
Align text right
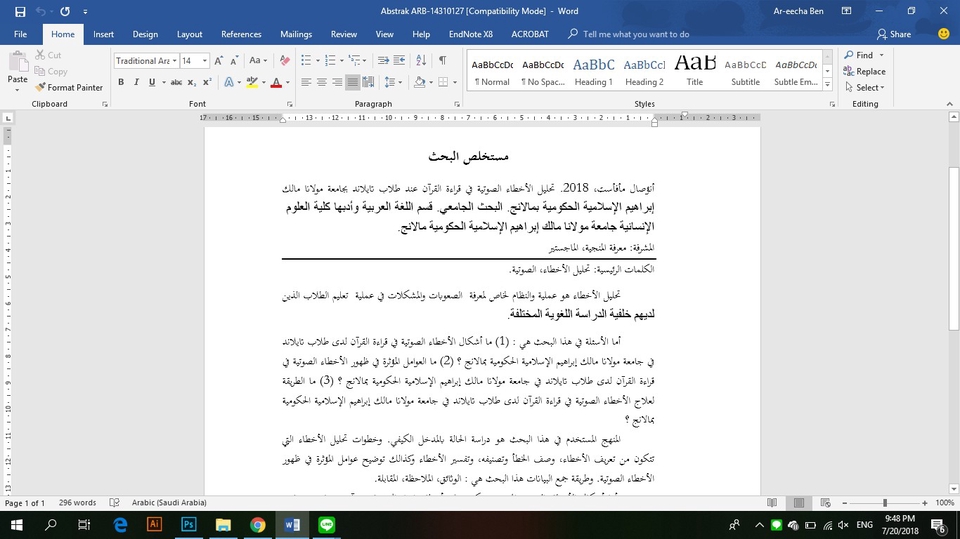coord(337,82)
